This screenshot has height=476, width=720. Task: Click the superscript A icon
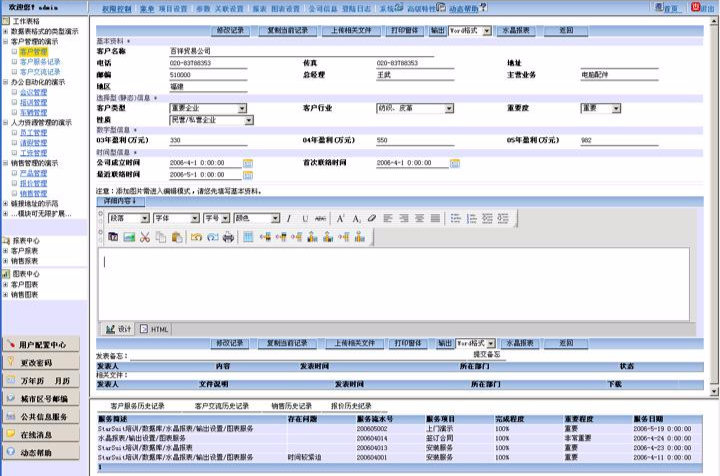coord(340,218)
